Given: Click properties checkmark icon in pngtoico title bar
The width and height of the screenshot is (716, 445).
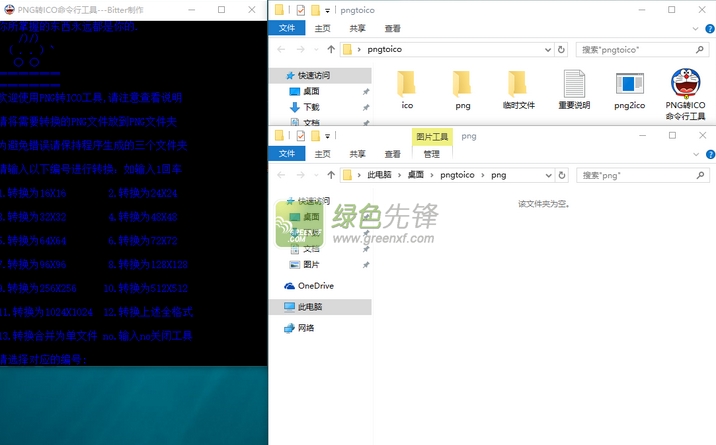Looking at the screenshot, I should 300,10.
